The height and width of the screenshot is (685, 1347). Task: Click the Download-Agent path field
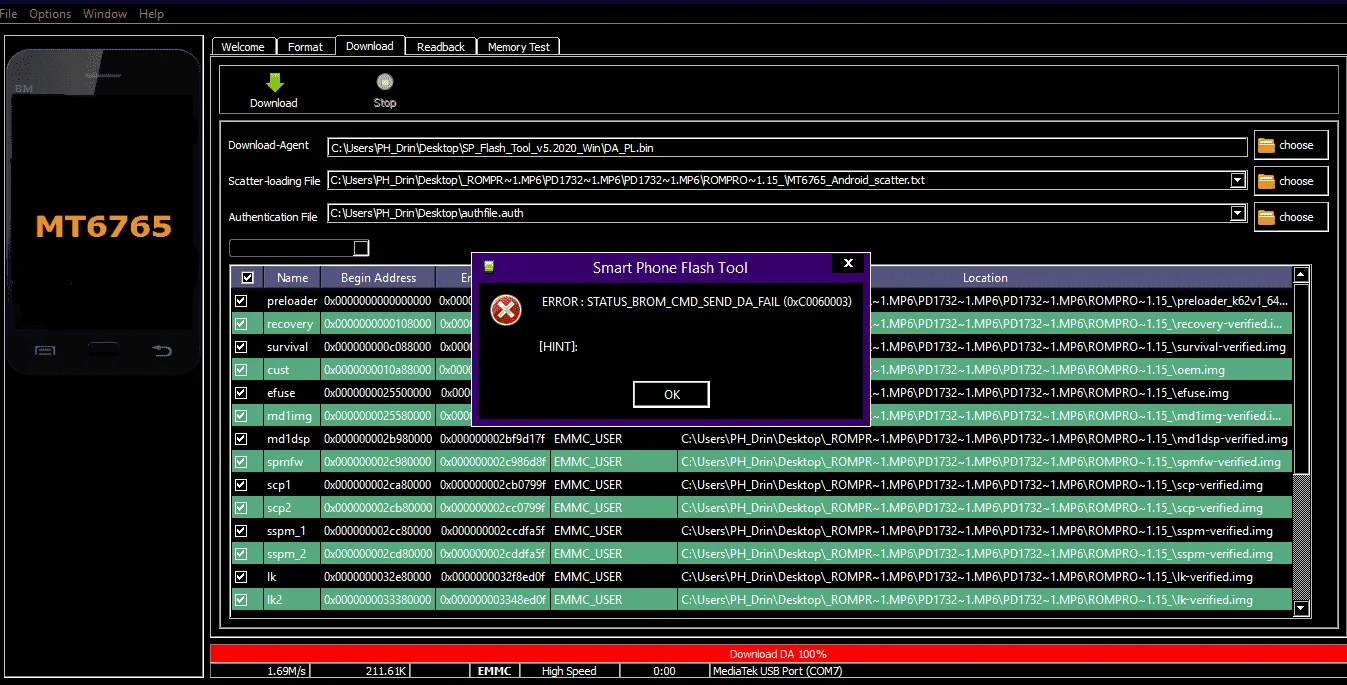[x=787, y=148]
